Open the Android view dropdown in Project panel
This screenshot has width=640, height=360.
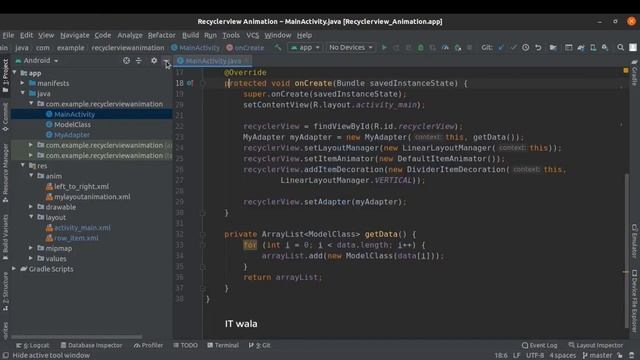[37, 60]
